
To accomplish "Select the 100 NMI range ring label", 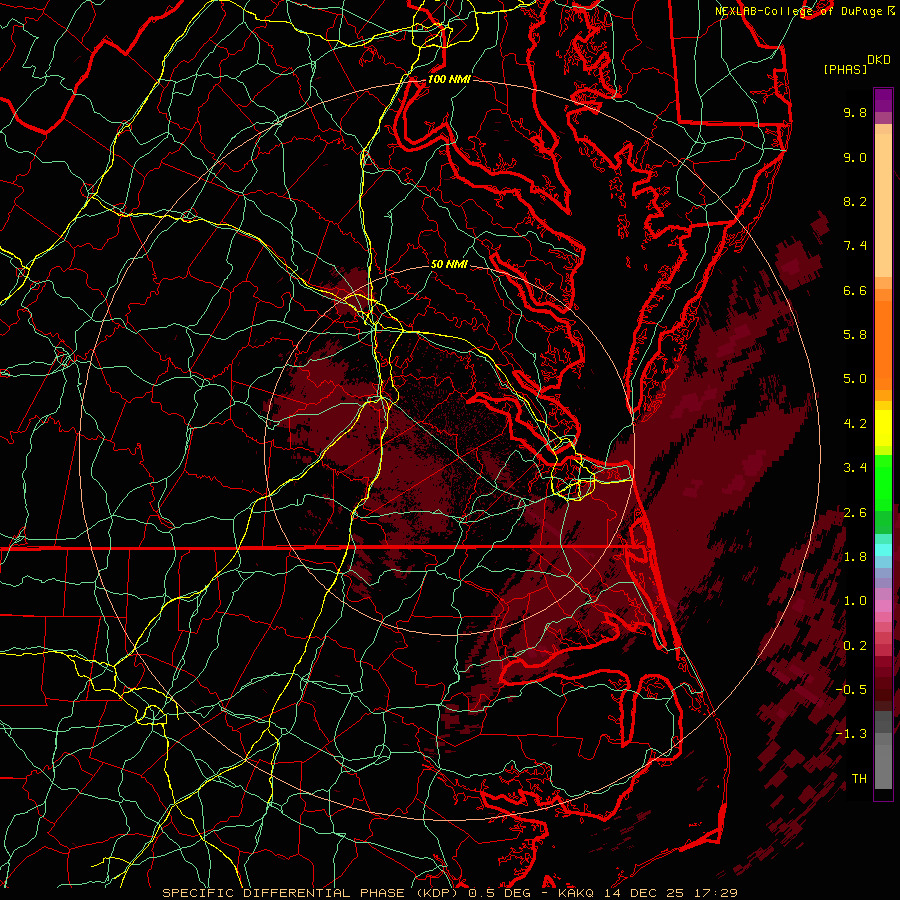I will [449, 79].
